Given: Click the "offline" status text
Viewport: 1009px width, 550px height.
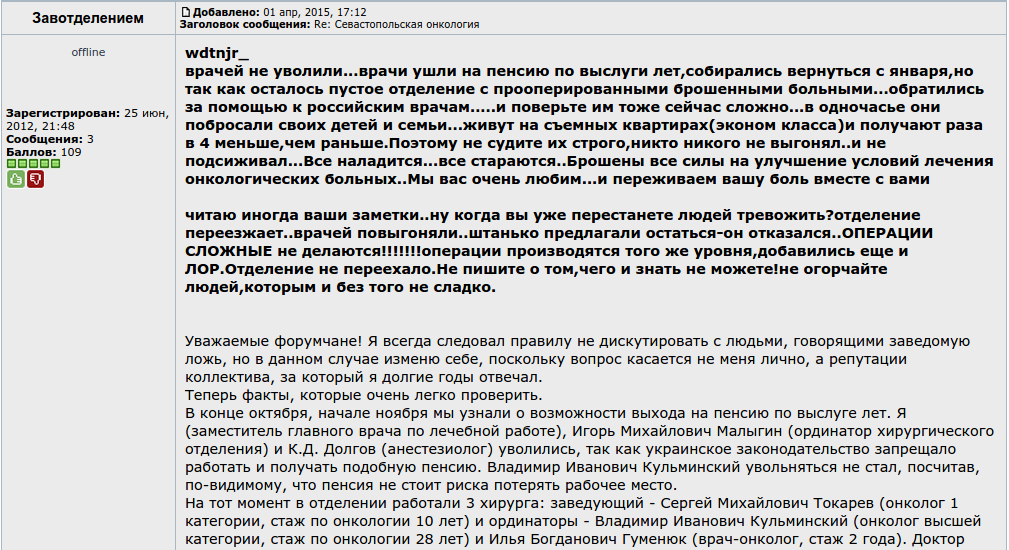Looking at the screenshot, I should click(x=88, y=52).
